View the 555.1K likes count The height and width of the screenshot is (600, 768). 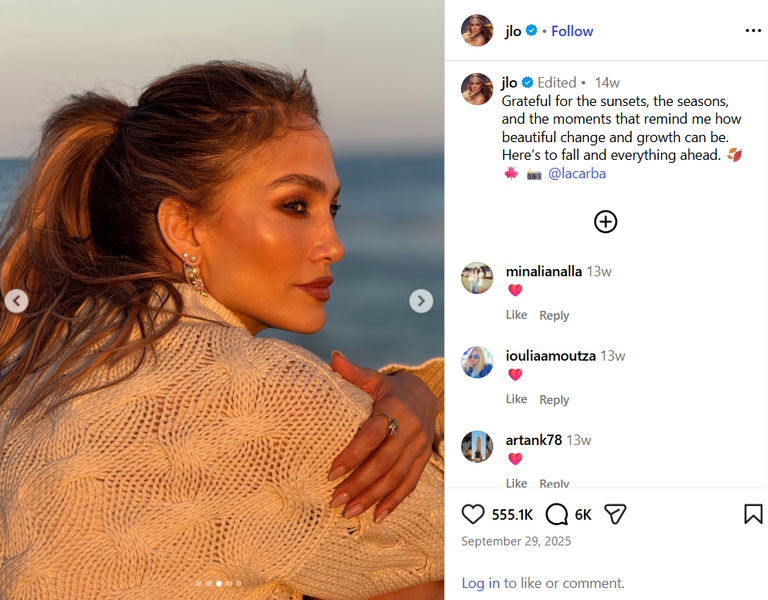[x=512, y=515]
